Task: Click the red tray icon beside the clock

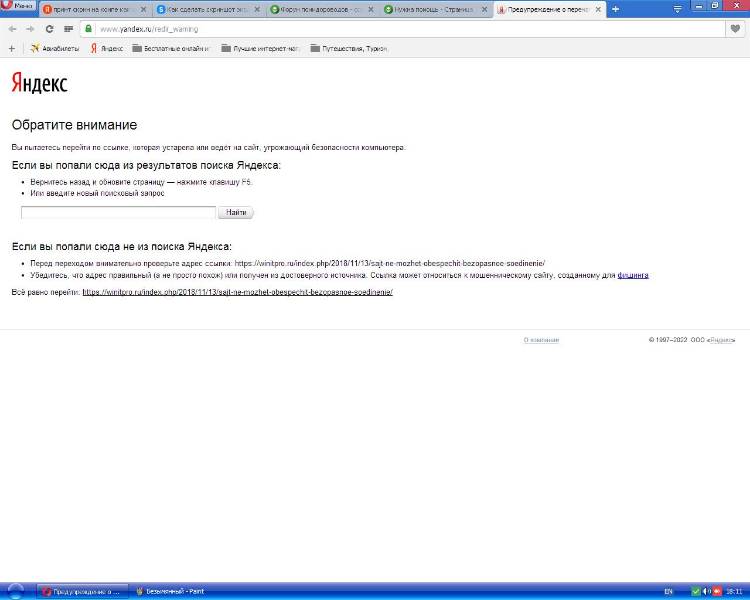Action: pyautogui.click(x=717, y=592)
